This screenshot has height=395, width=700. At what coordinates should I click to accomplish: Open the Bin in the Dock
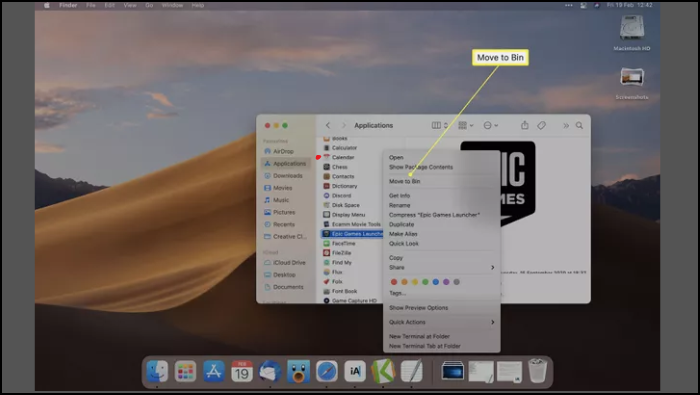[538, 370]
